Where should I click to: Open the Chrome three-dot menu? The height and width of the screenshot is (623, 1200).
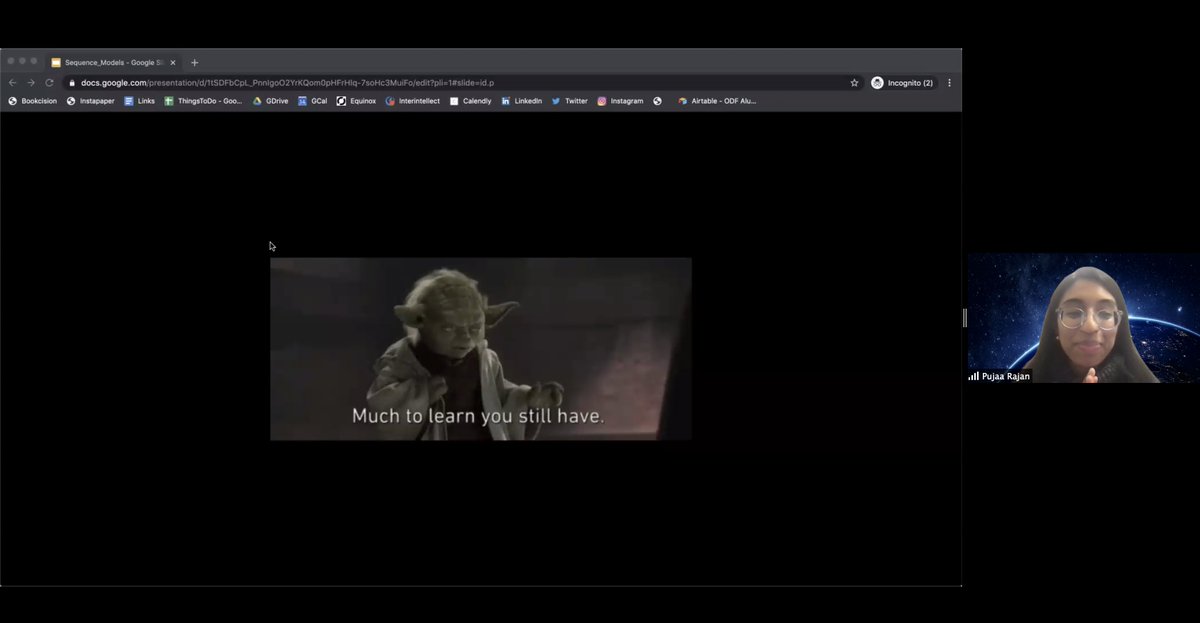(x=949, y=83)
